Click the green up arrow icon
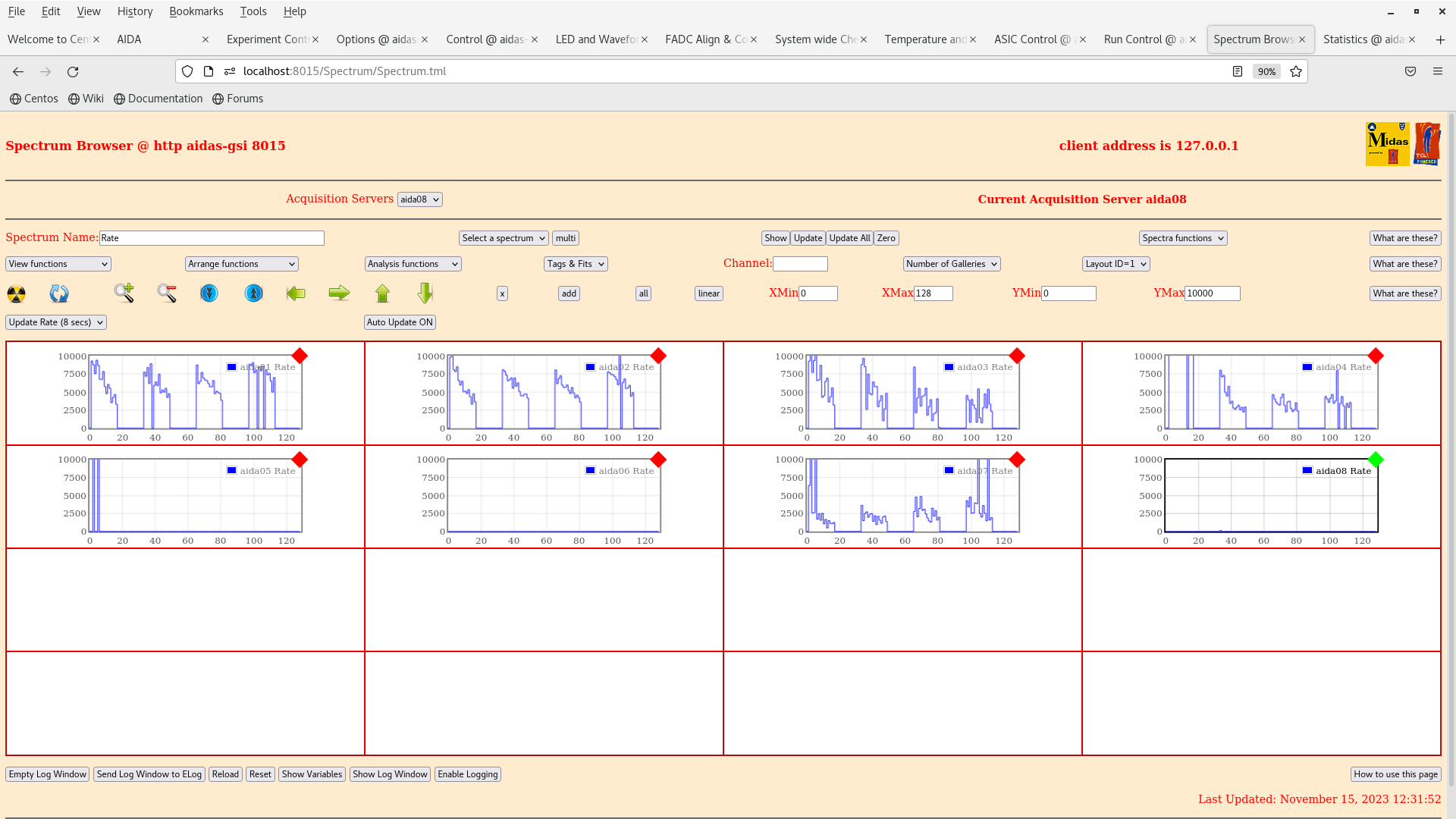 pos(382,293)
